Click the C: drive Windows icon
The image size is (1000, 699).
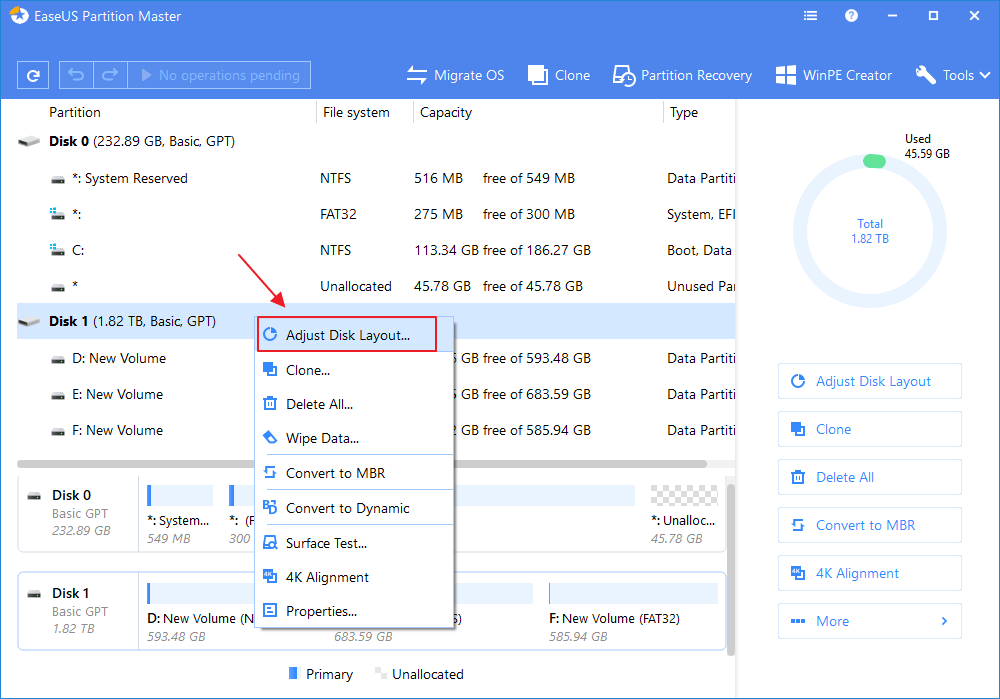pos(57,250)
